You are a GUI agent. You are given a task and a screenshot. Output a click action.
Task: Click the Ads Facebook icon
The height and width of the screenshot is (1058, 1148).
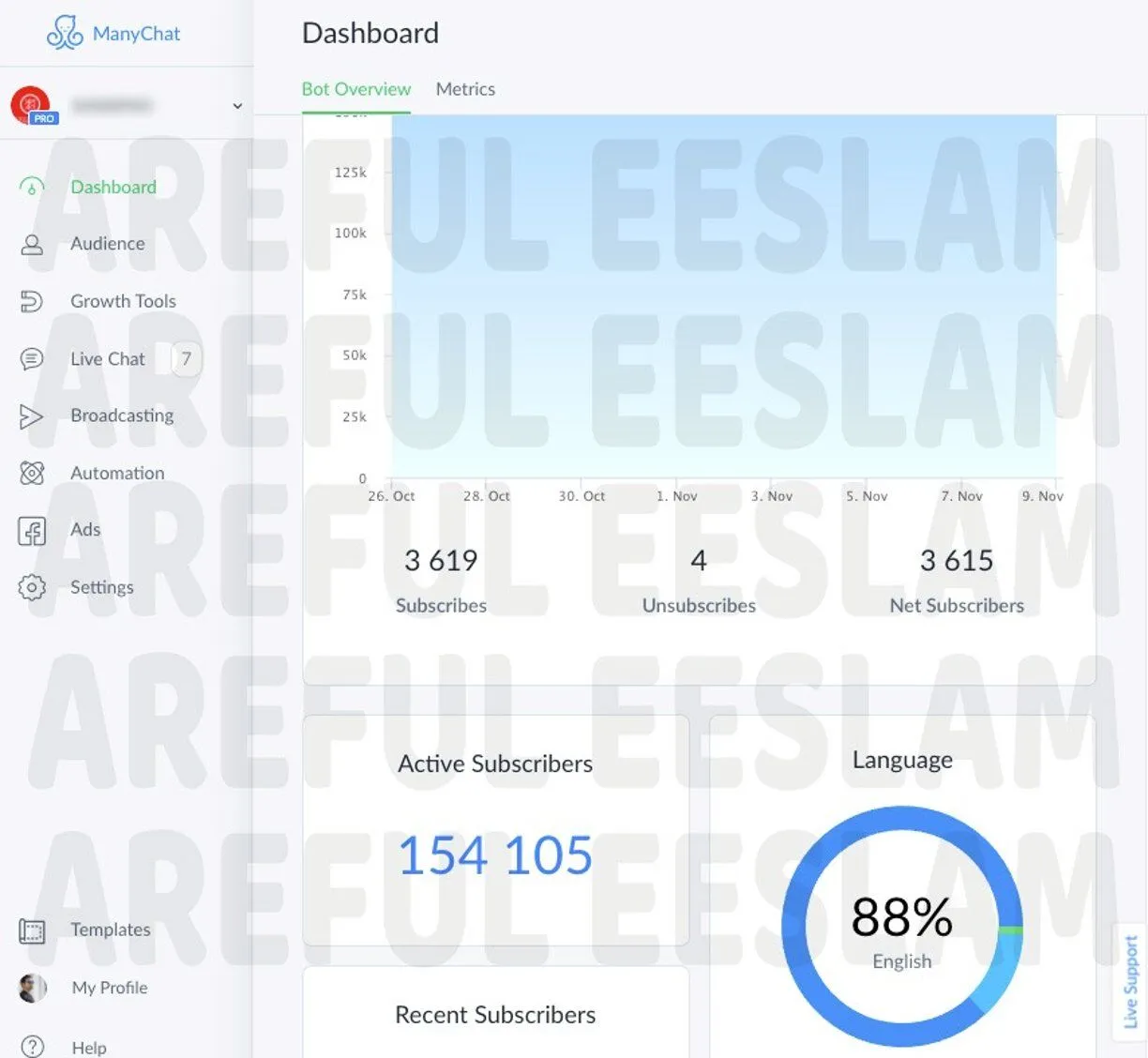(32, 531)
